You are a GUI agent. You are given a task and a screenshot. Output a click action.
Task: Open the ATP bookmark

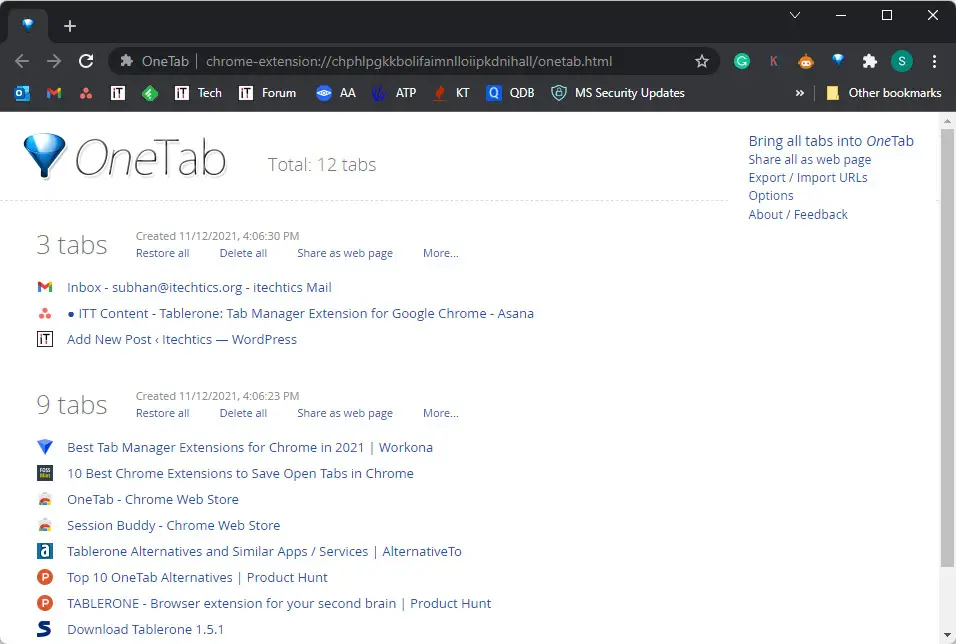pyautogui.click(x=394, y=93)
